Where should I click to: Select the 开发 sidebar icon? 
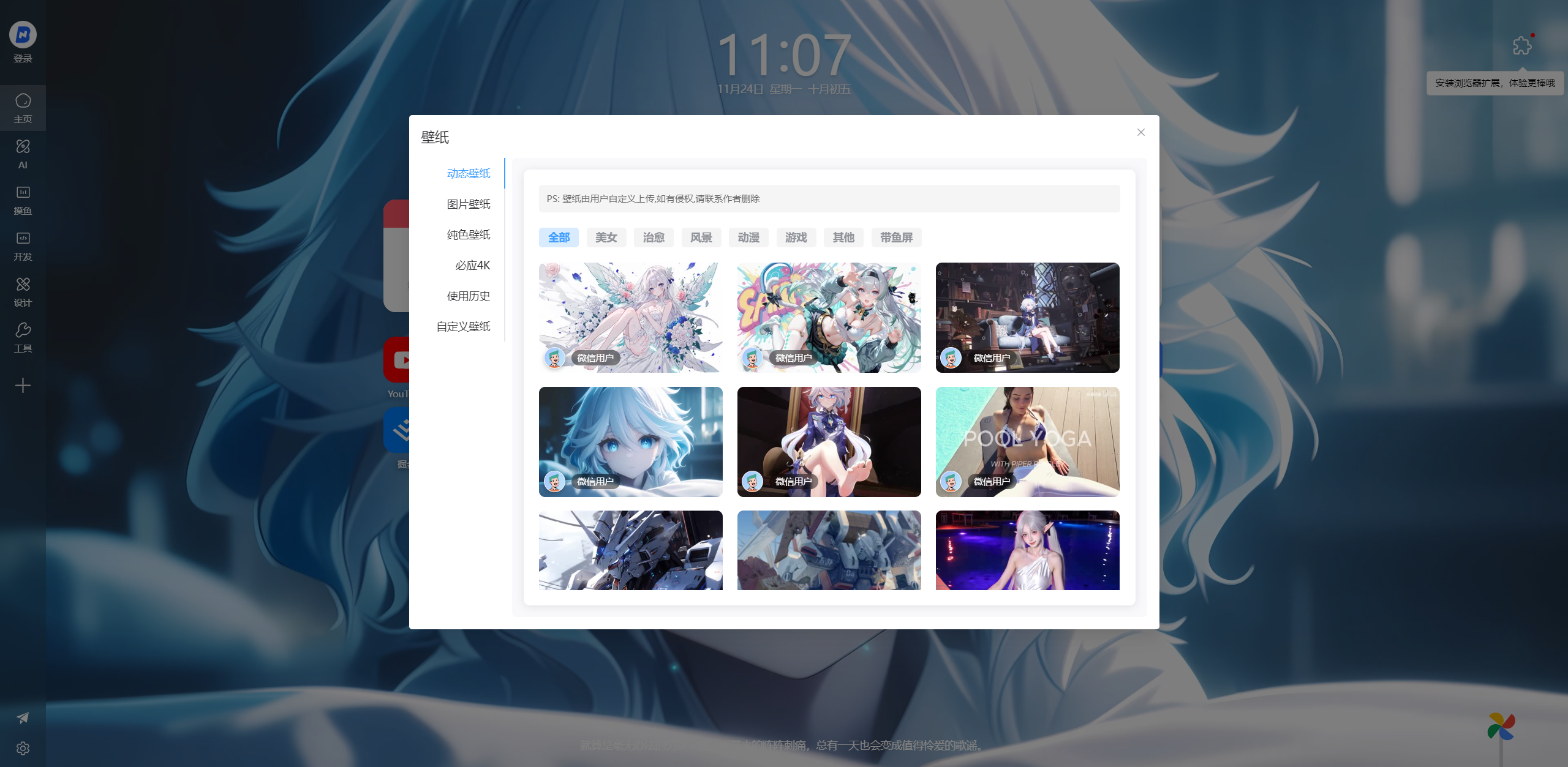(23, 245)
